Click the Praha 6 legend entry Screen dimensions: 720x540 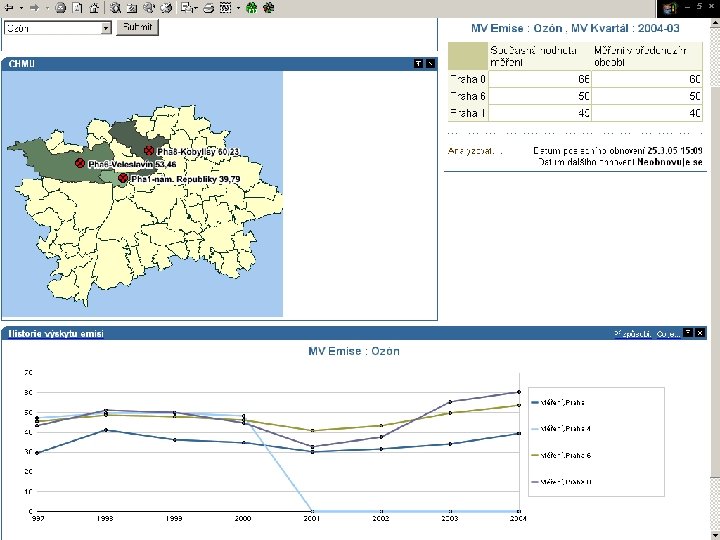(561, 456)
